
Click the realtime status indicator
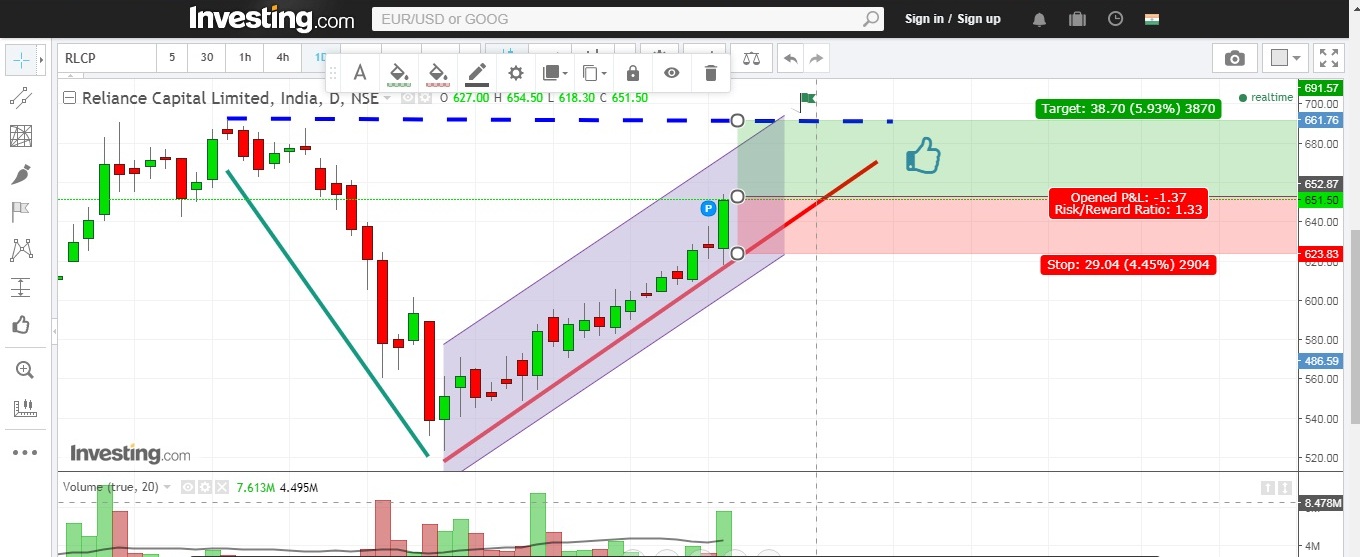click(1265, 98)
